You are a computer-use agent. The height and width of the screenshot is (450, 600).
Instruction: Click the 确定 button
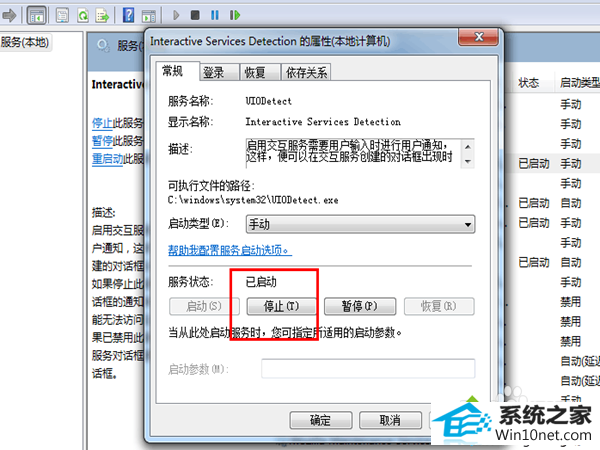click(321, 421)
